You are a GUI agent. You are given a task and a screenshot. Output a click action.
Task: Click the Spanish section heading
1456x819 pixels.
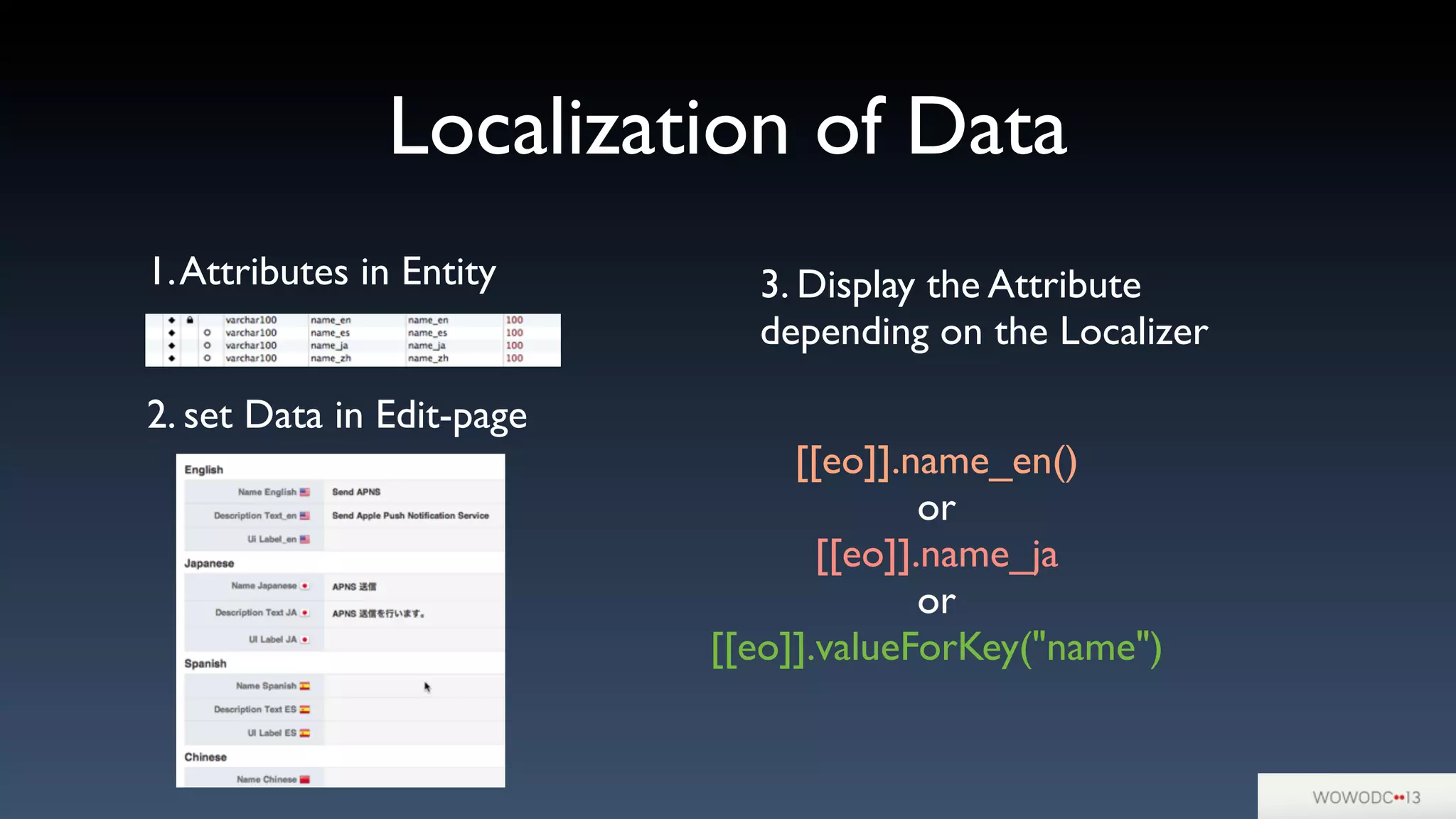(x=205, y=663)
